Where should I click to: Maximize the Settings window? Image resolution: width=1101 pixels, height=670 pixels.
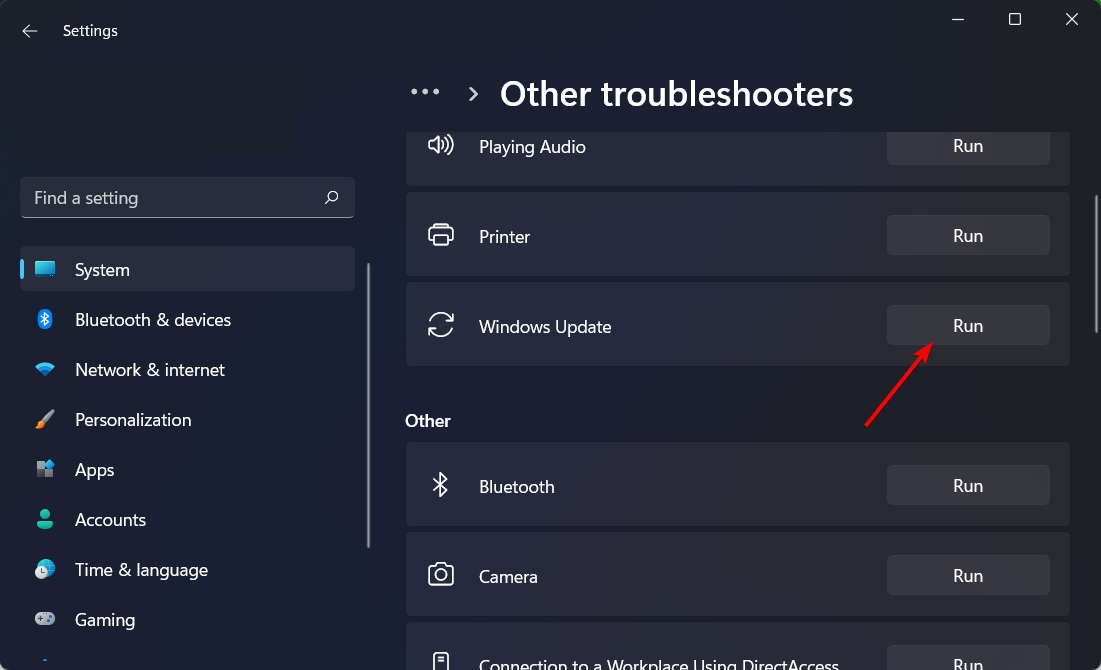click(1015, 20)
